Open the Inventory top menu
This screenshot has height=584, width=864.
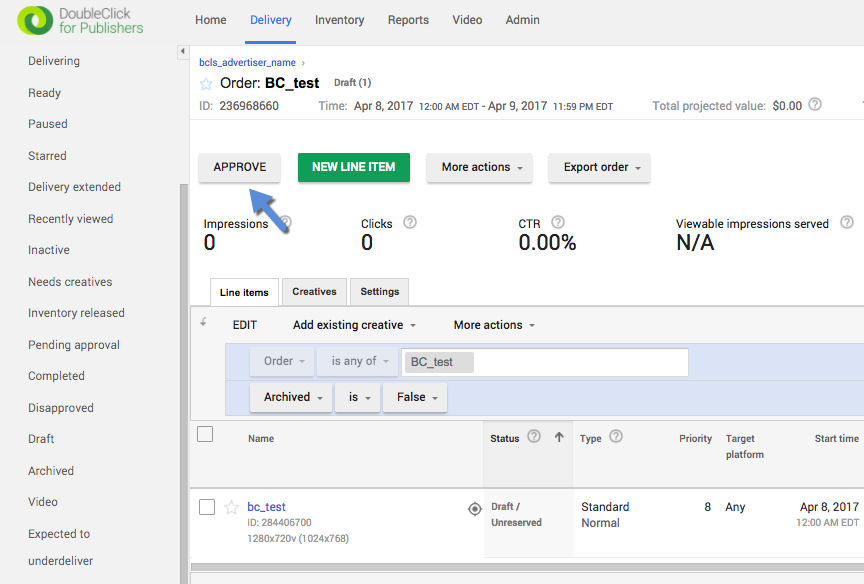coord(339,20)
